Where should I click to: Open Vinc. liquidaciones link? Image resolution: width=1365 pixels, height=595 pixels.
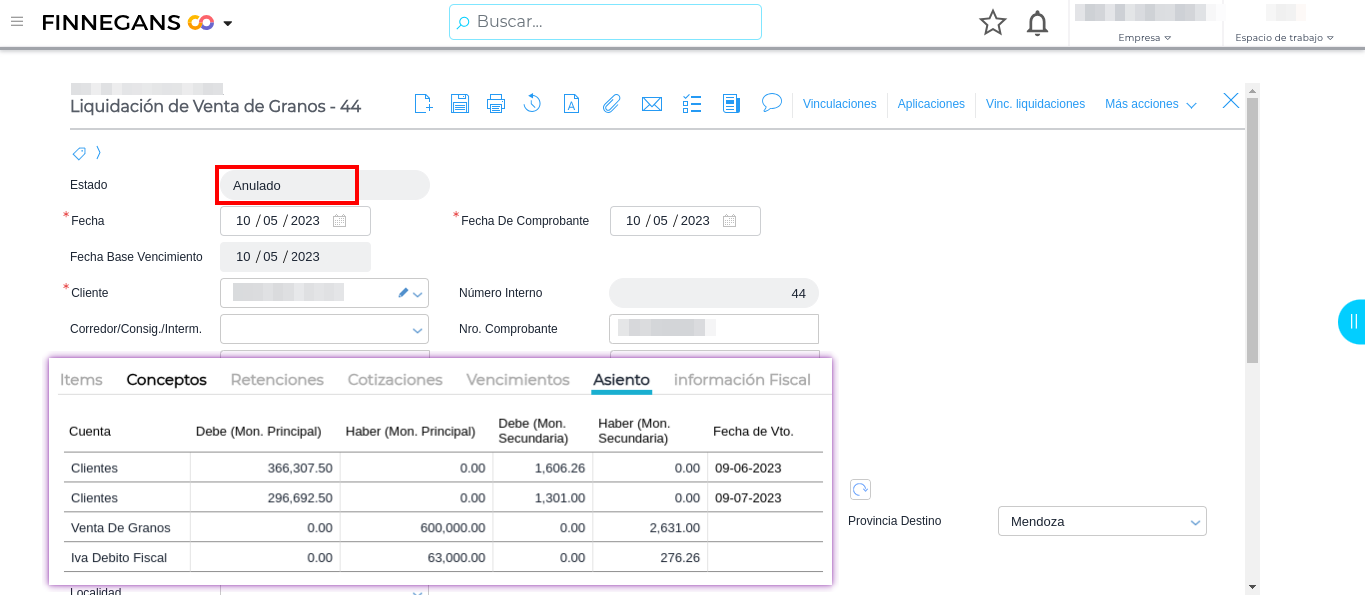click(x=1035, y=104)
